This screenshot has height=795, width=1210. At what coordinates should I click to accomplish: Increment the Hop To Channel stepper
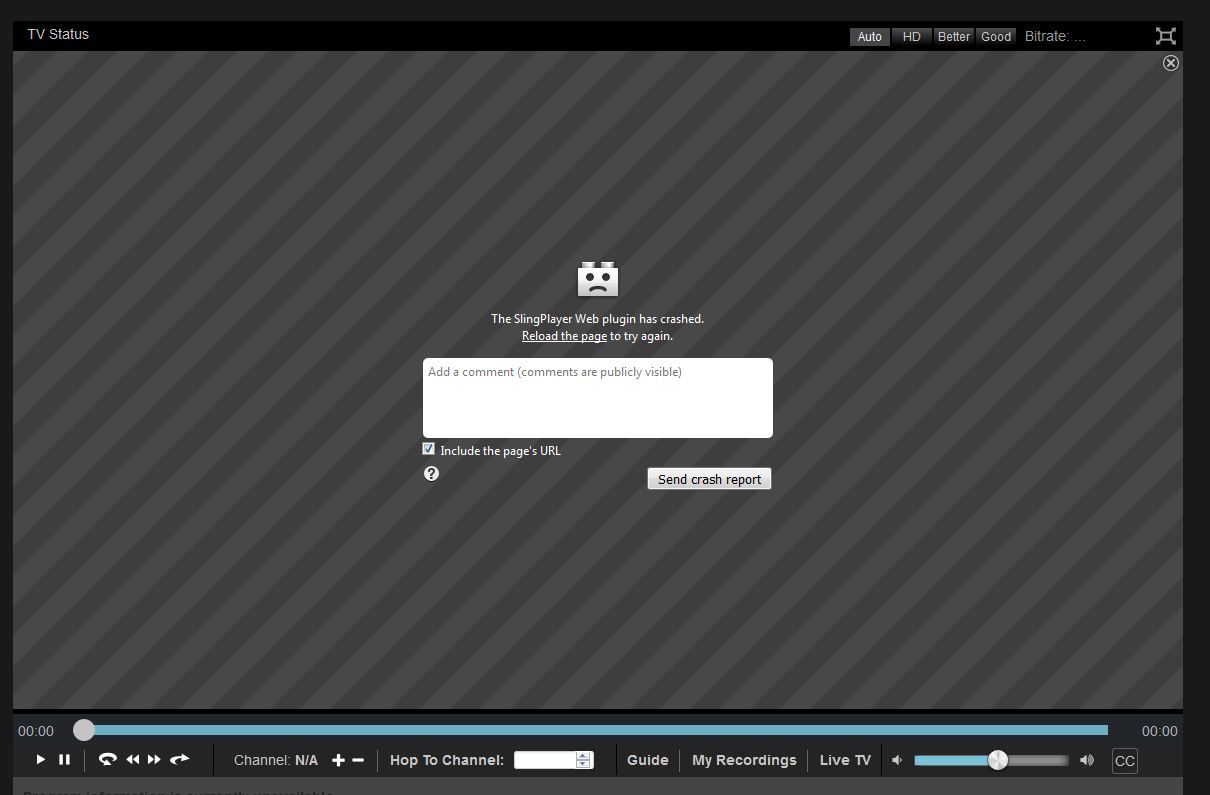pos(584,756)
